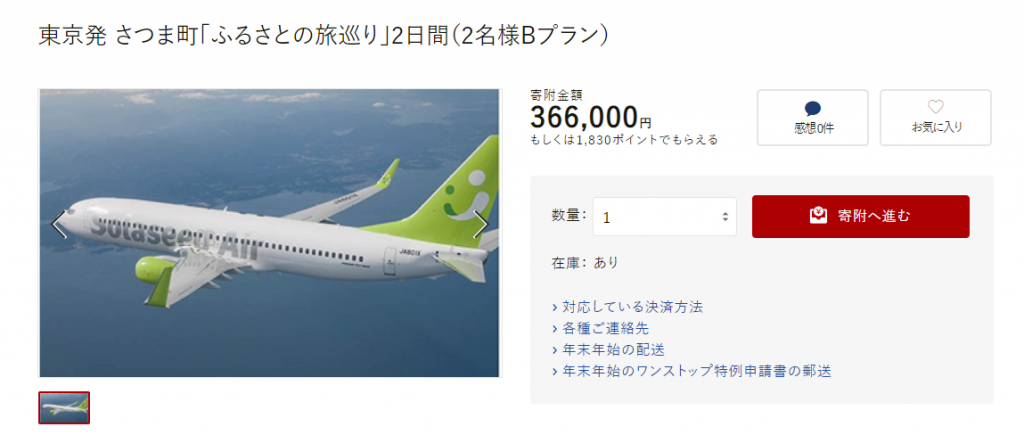Click the donation box icon on red button
Image resolution: width=1024 pixels, height=435 pixels.
coord(818,216)
